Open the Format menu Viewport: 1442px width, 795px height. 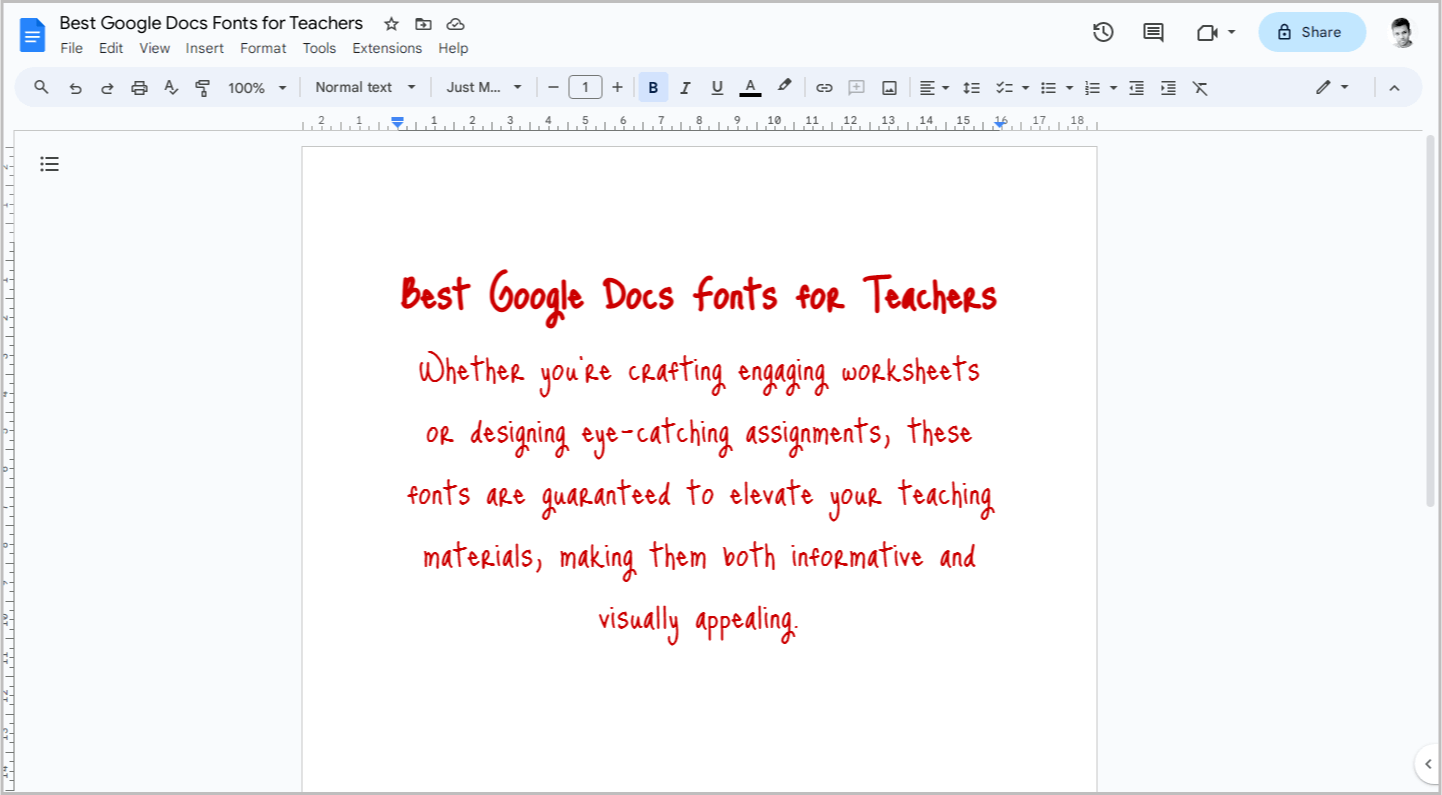click(263, 48)
